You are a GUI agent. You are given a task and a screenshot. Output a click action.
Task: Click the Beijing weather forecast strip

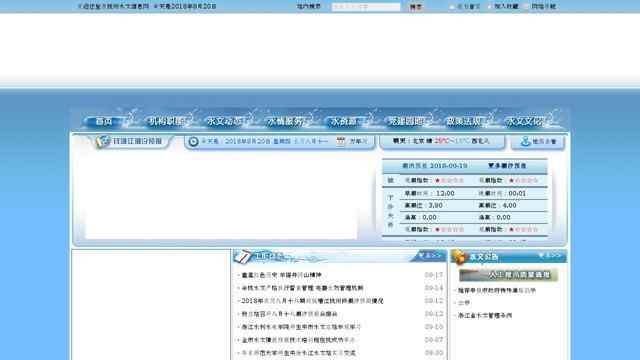tap(441, 141)
